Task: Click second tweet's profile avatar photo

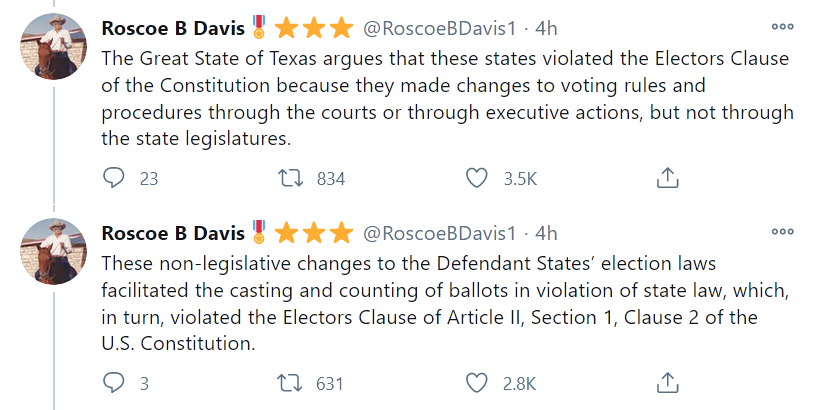Action: click(56, 253)
